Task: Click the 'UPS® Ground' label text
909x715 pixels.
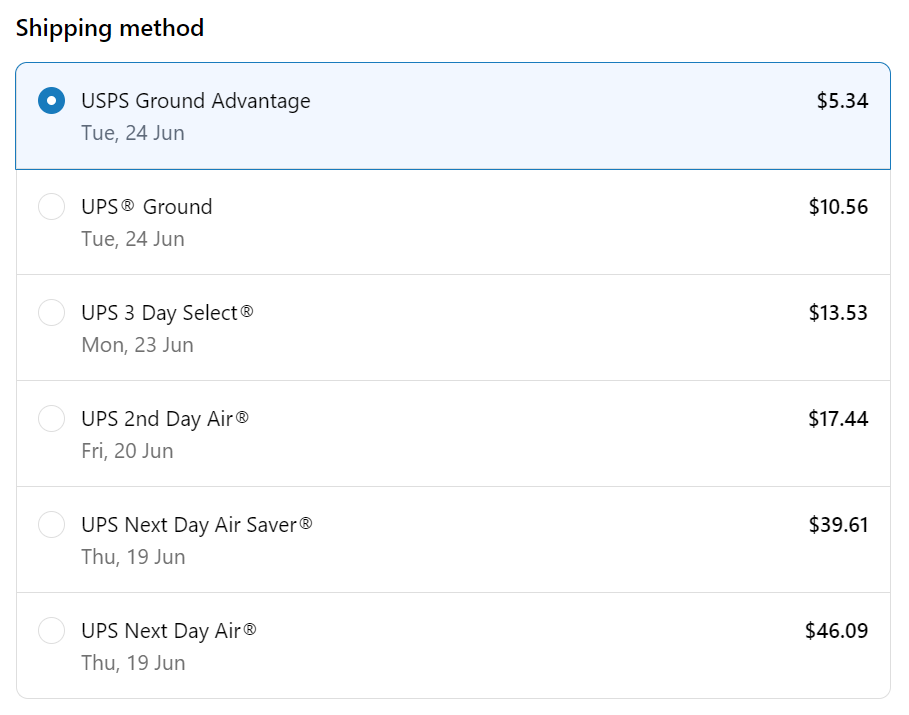Action: click(147, 207)
